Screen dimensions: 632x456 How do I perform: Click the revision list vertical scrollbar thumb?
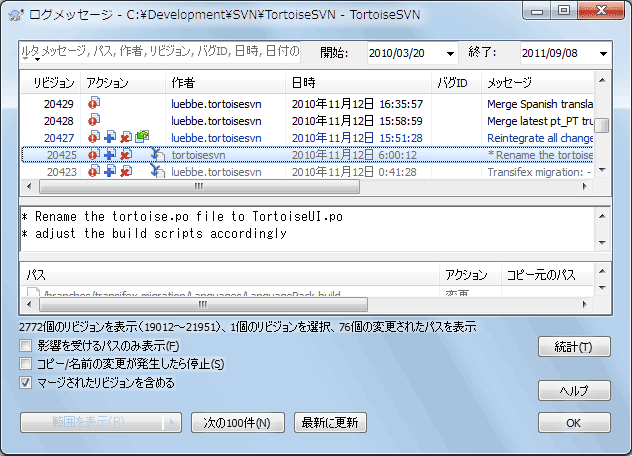pos(602,125)
